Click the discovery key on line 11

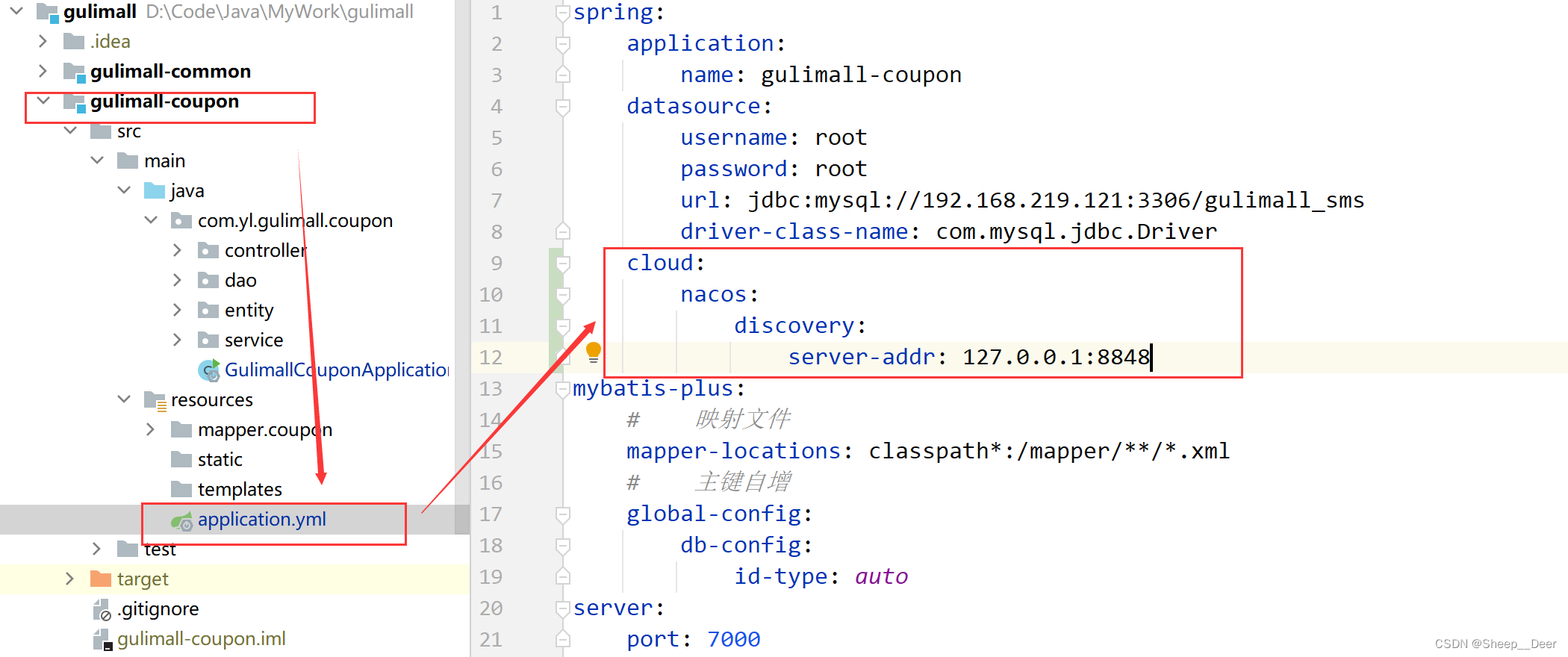pos(794,326)
